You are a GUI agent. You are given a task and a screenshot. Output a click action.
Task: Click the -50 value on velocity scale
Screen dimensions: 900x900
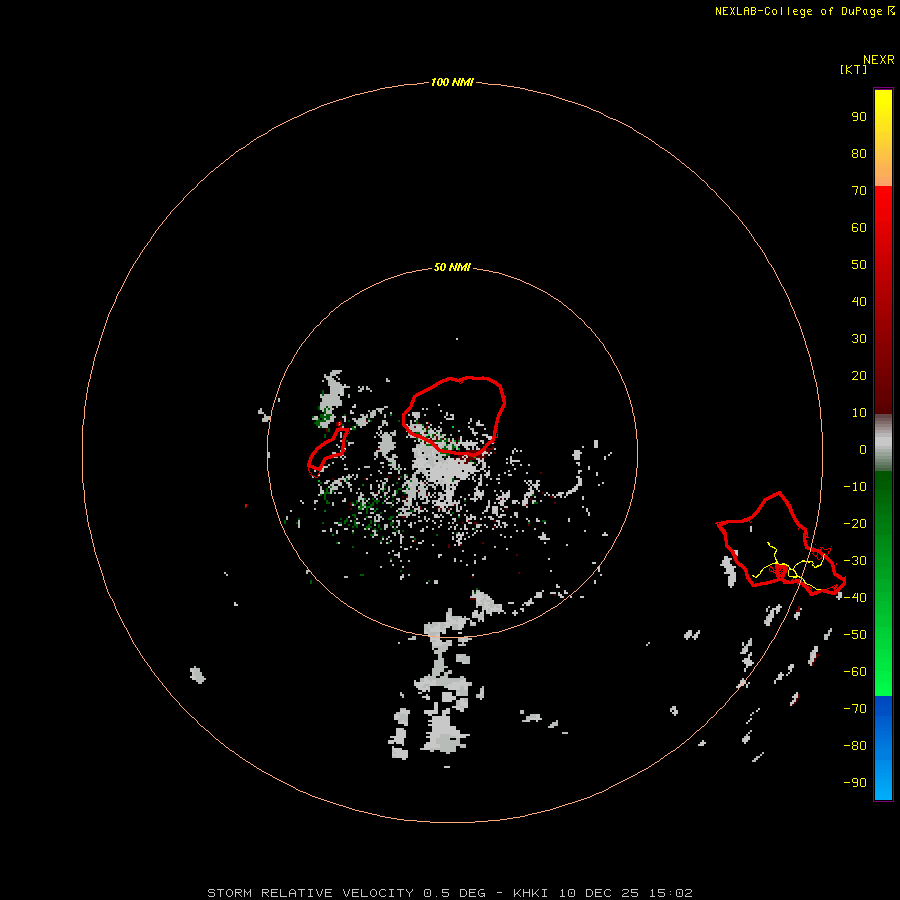click(855, 635)
